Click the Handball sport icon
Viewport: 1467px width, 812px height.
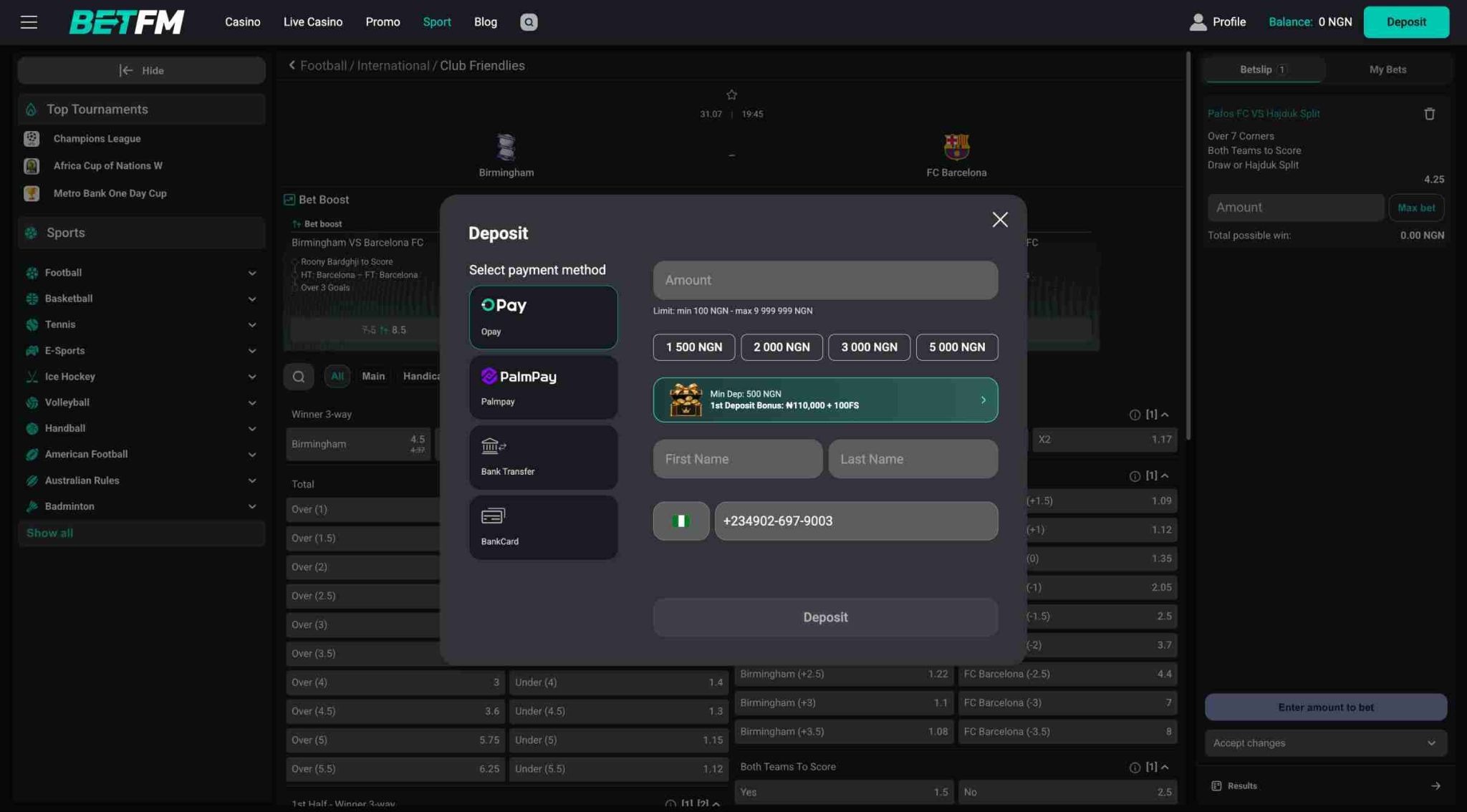coord(32,428)
